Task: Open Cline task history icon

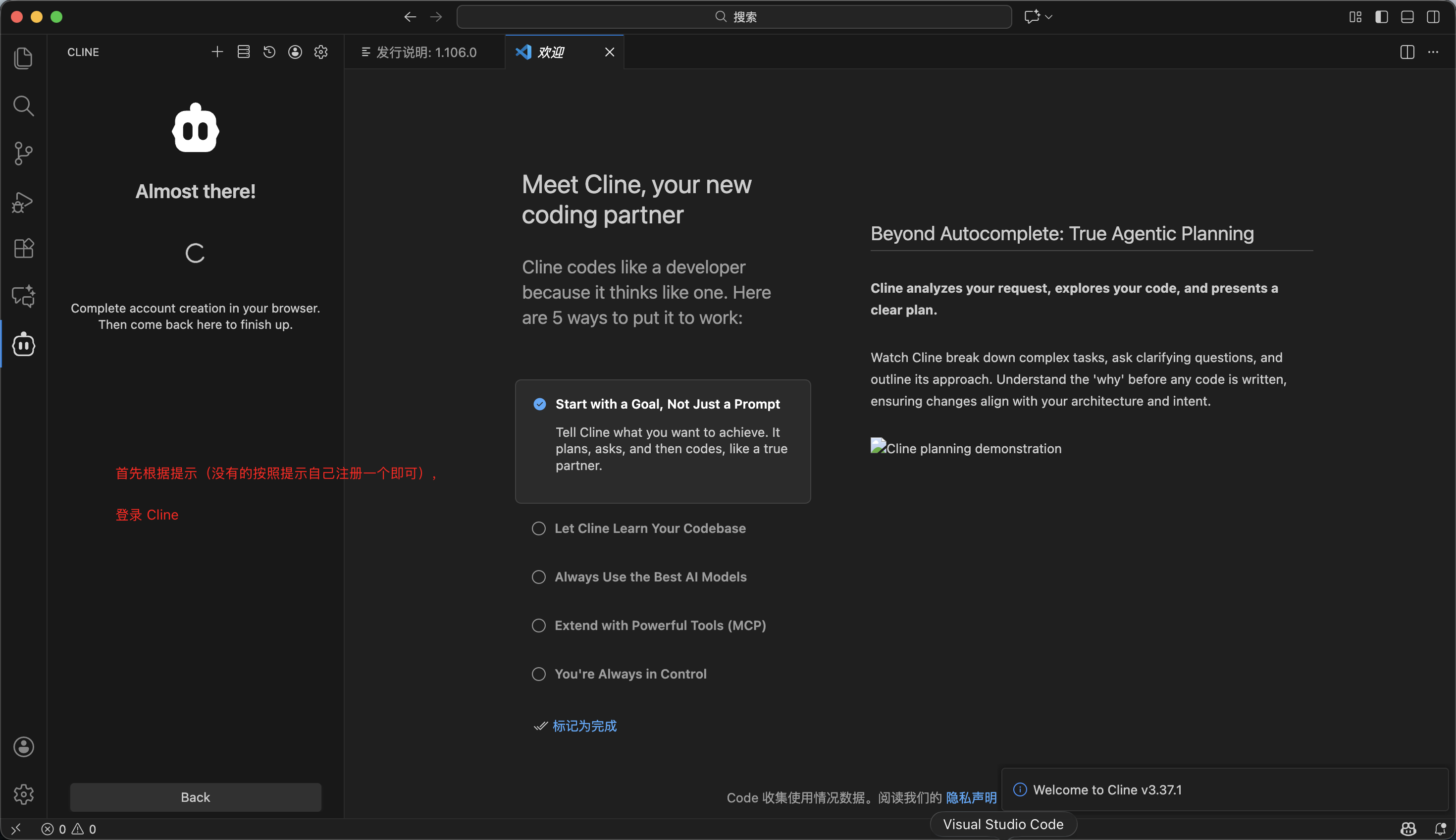Action: pos(269,52)
